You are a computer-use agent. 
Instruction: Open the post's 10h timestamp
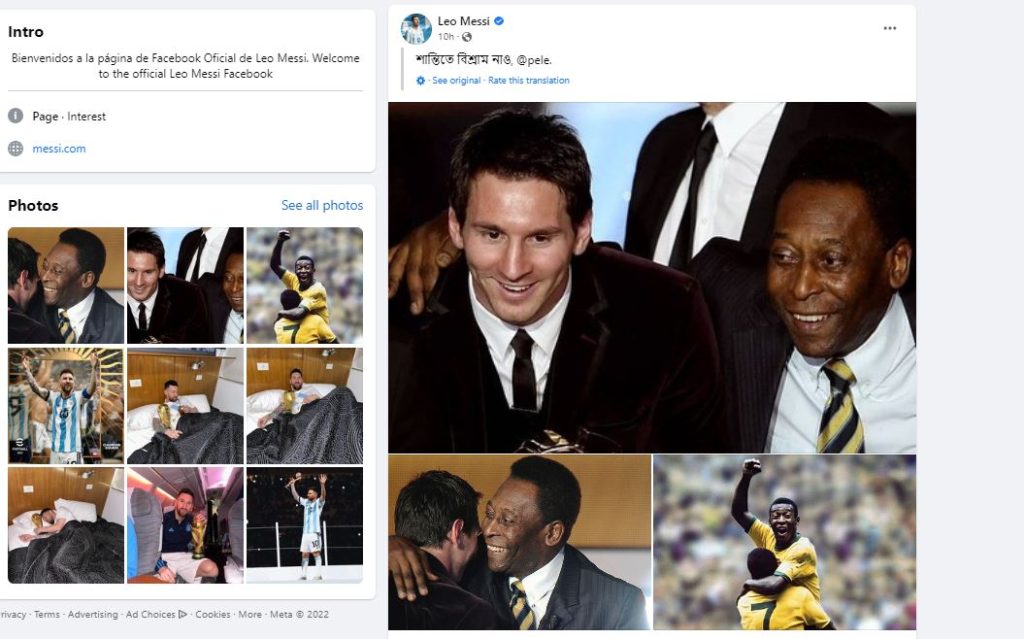click(x=445, y=37)
